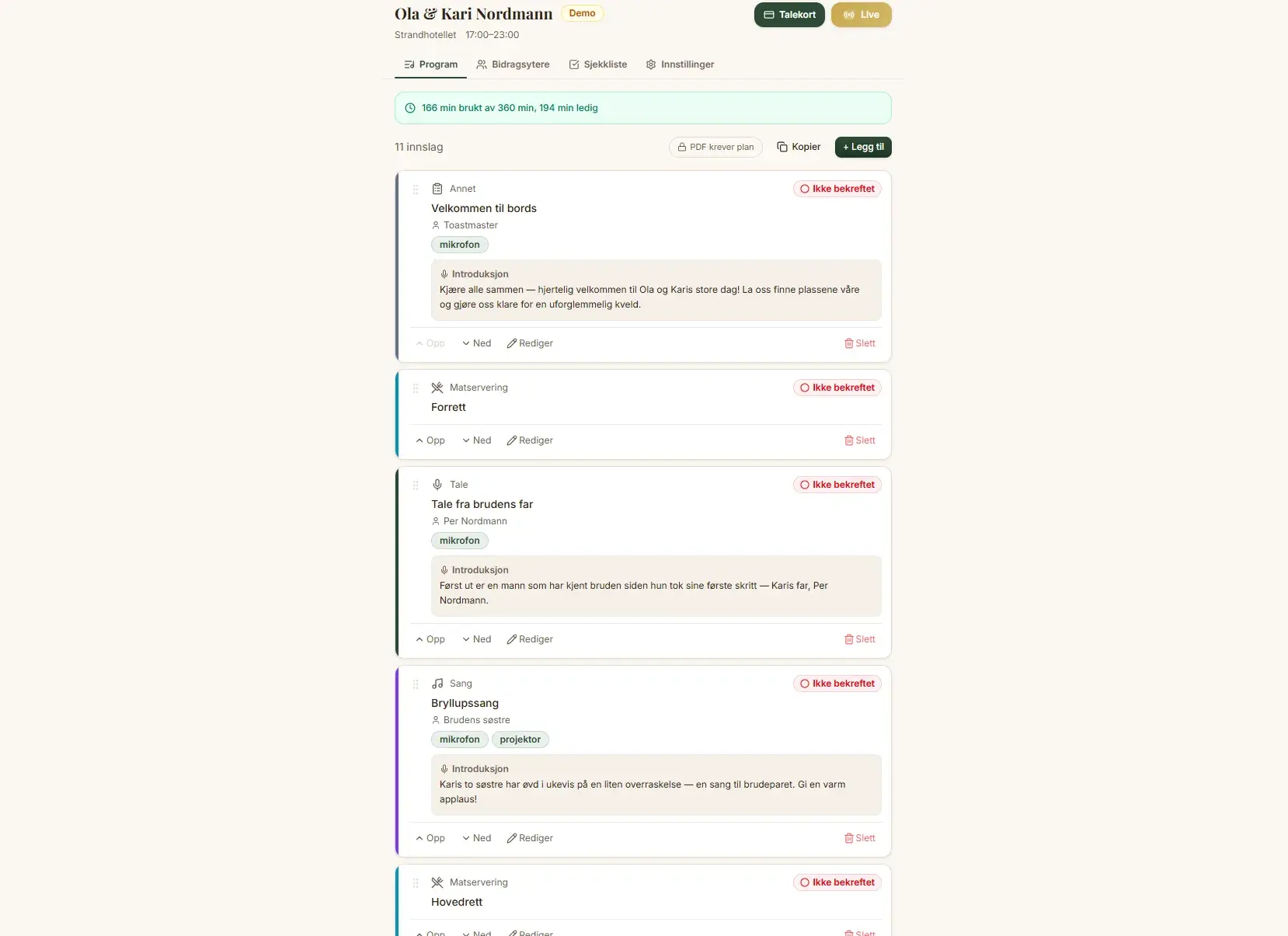This screenshot has width=1288, height=936.
Task: Click the drag handle of Bryllupssang card
Action: point(416,684)
